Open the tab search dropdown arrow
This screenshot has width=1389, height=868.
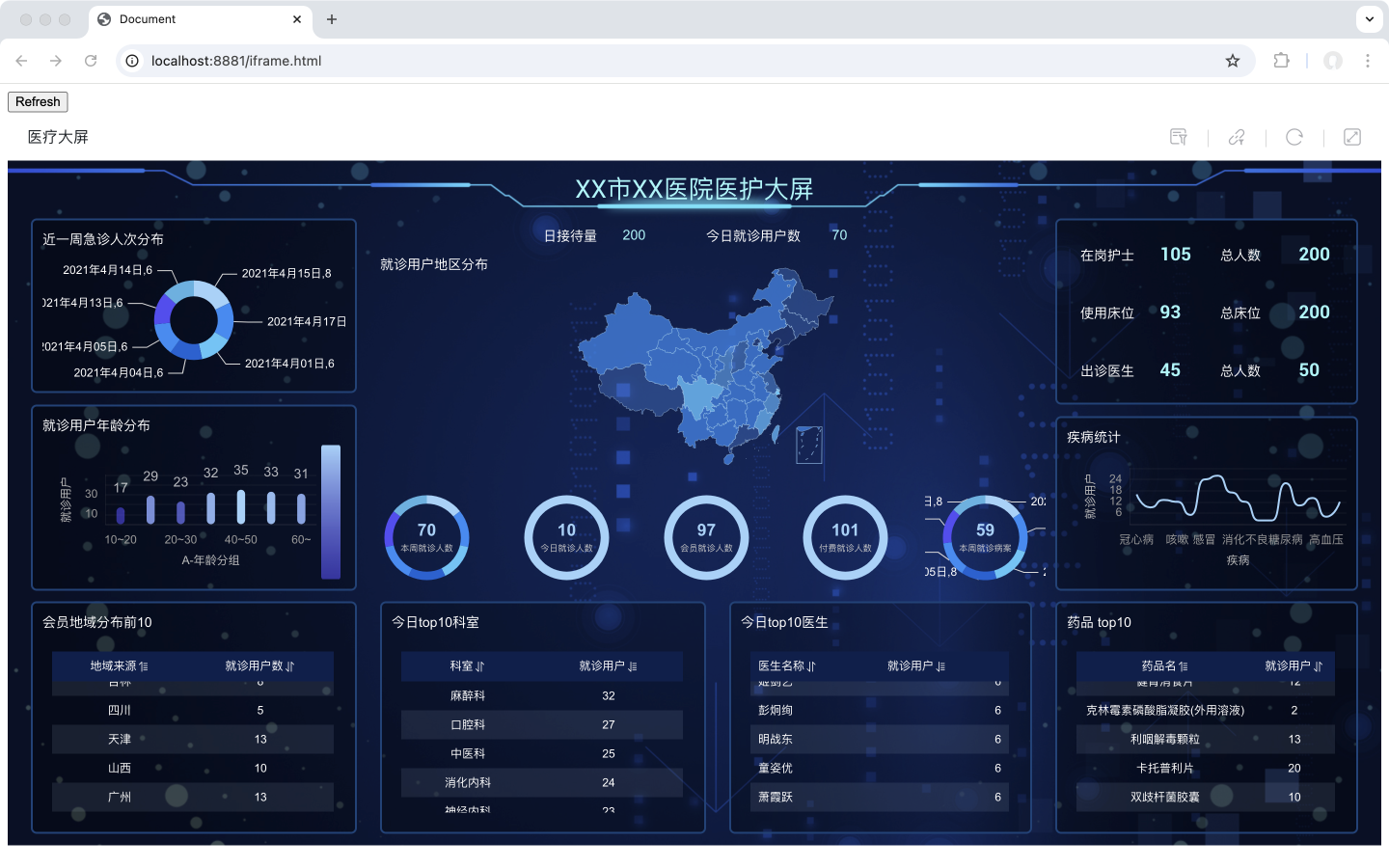click(x=1370, y=19)
